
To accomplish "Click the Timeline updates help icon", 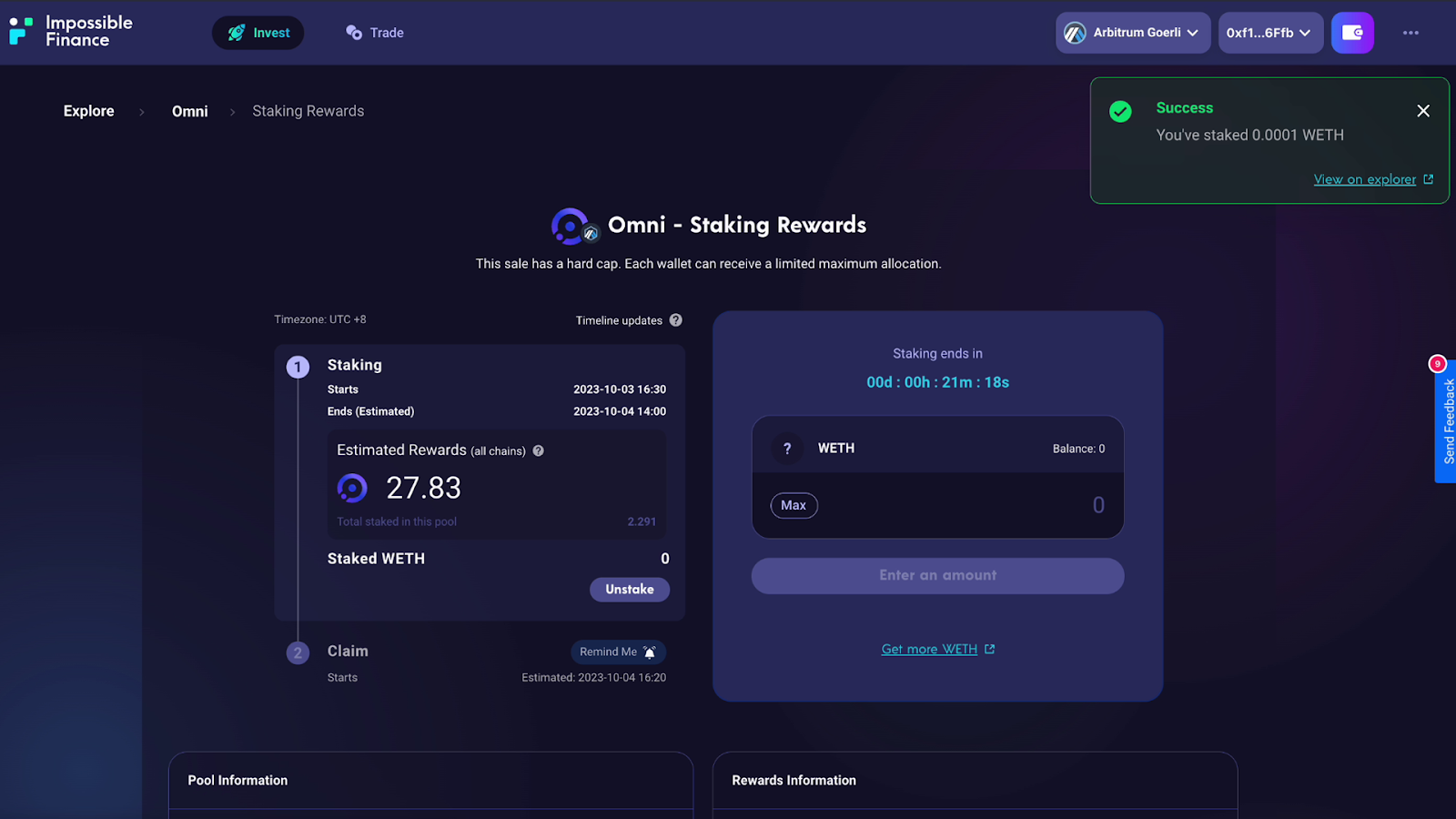I will tap(676, 320).
